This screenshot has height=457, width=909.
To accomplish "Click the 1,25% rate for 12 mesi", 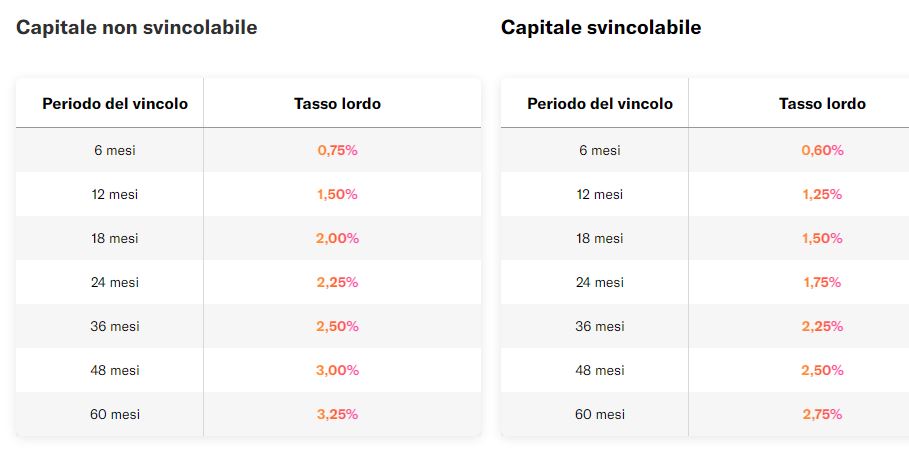I will pyautogui.click(x=822, y=194).
